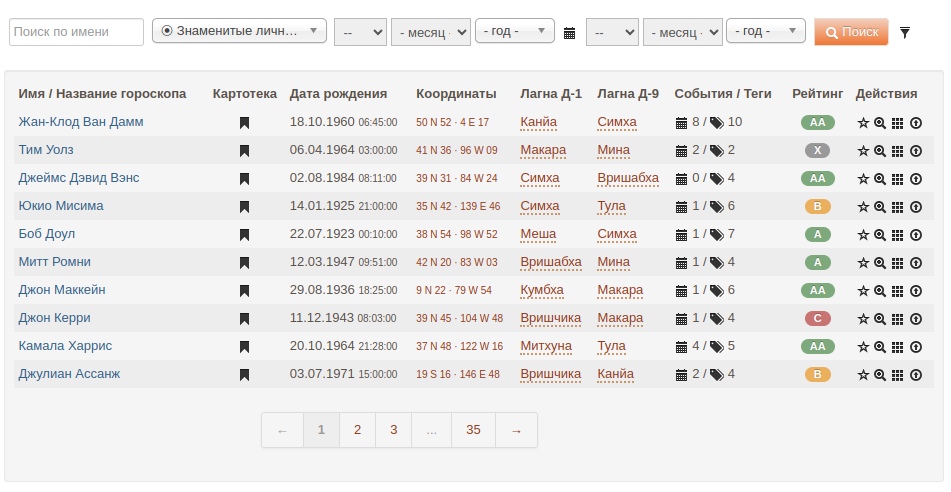Click up-arrow circle icon for Тим Уолз

[916, 151]
